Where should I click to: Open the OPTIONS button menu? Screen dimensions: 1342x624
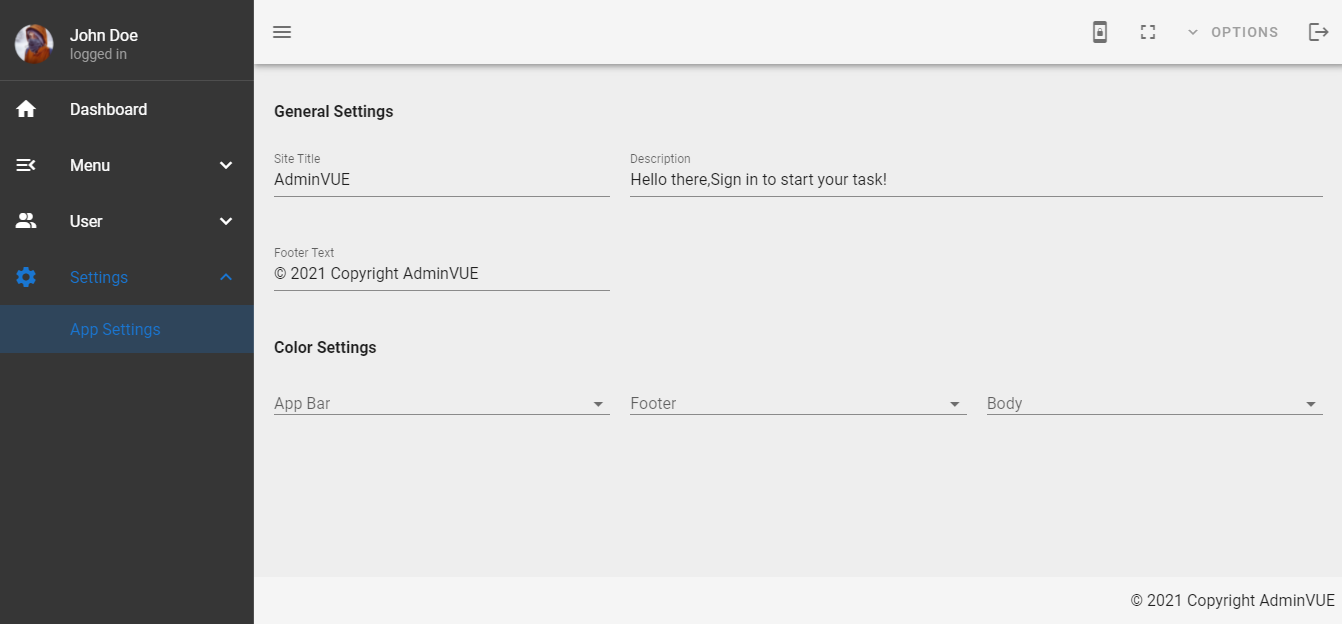[1233, 32]
